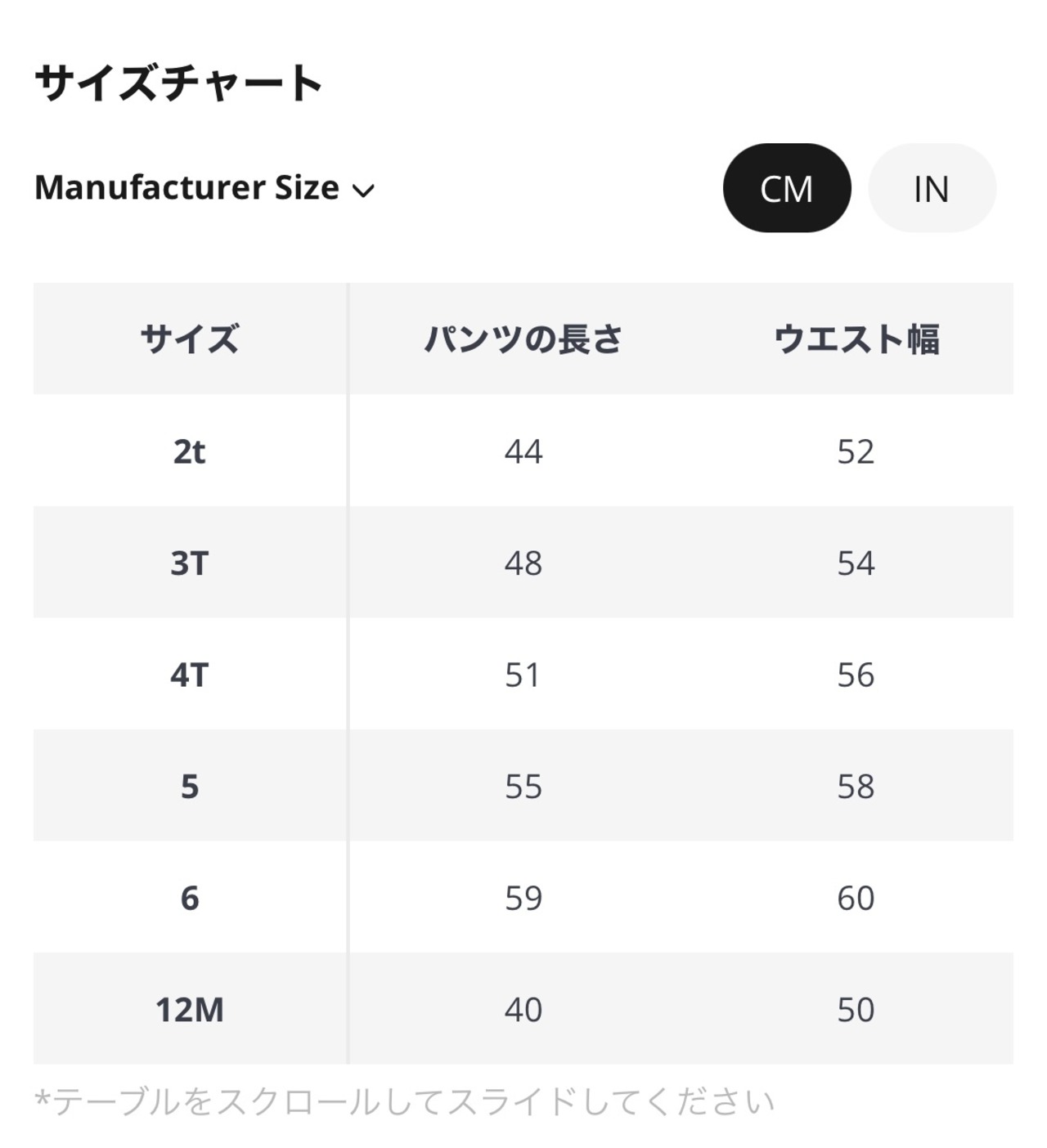Select the 3T size row label
1047x1148 pixels.
tap(189, 563)
